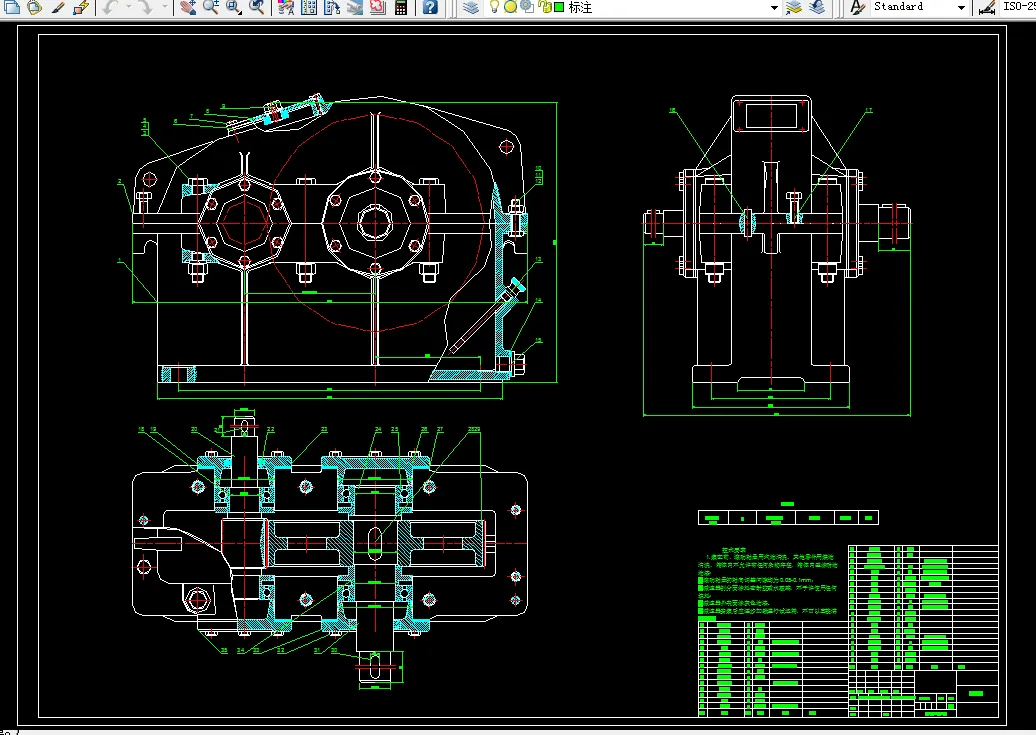Open the Undo history dropdown arrow
Screen dimensions: 1036x735
pos(129,7)
